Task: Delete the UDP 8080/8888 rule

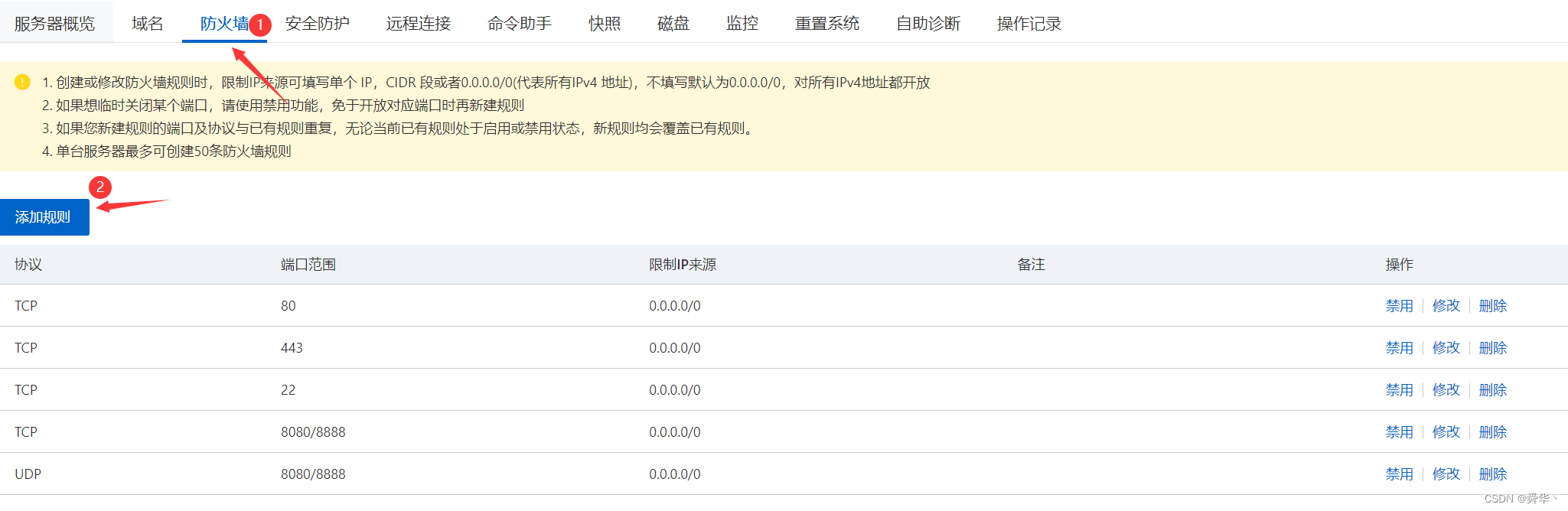Action: pos(1492,474)
